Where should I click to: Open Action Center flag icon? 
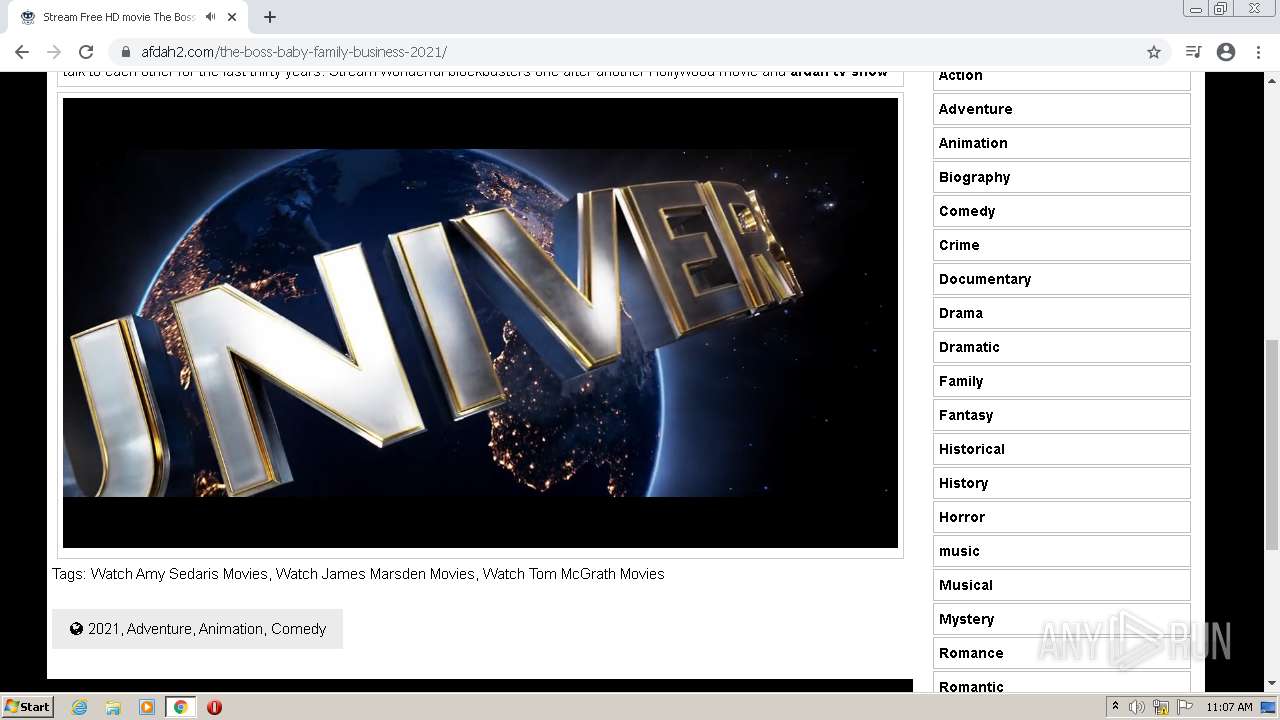pos(1185,707)
